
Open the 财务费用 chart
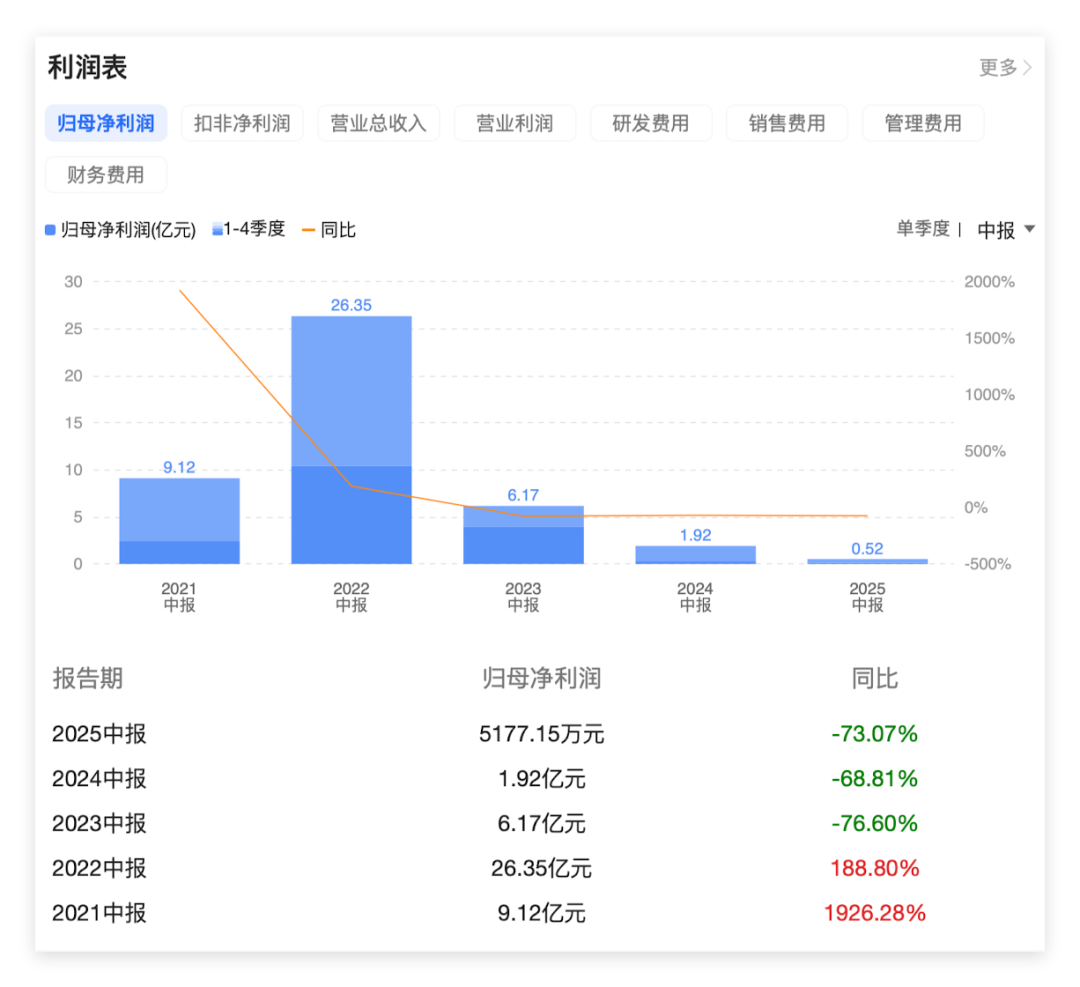(x=106, y=174)
